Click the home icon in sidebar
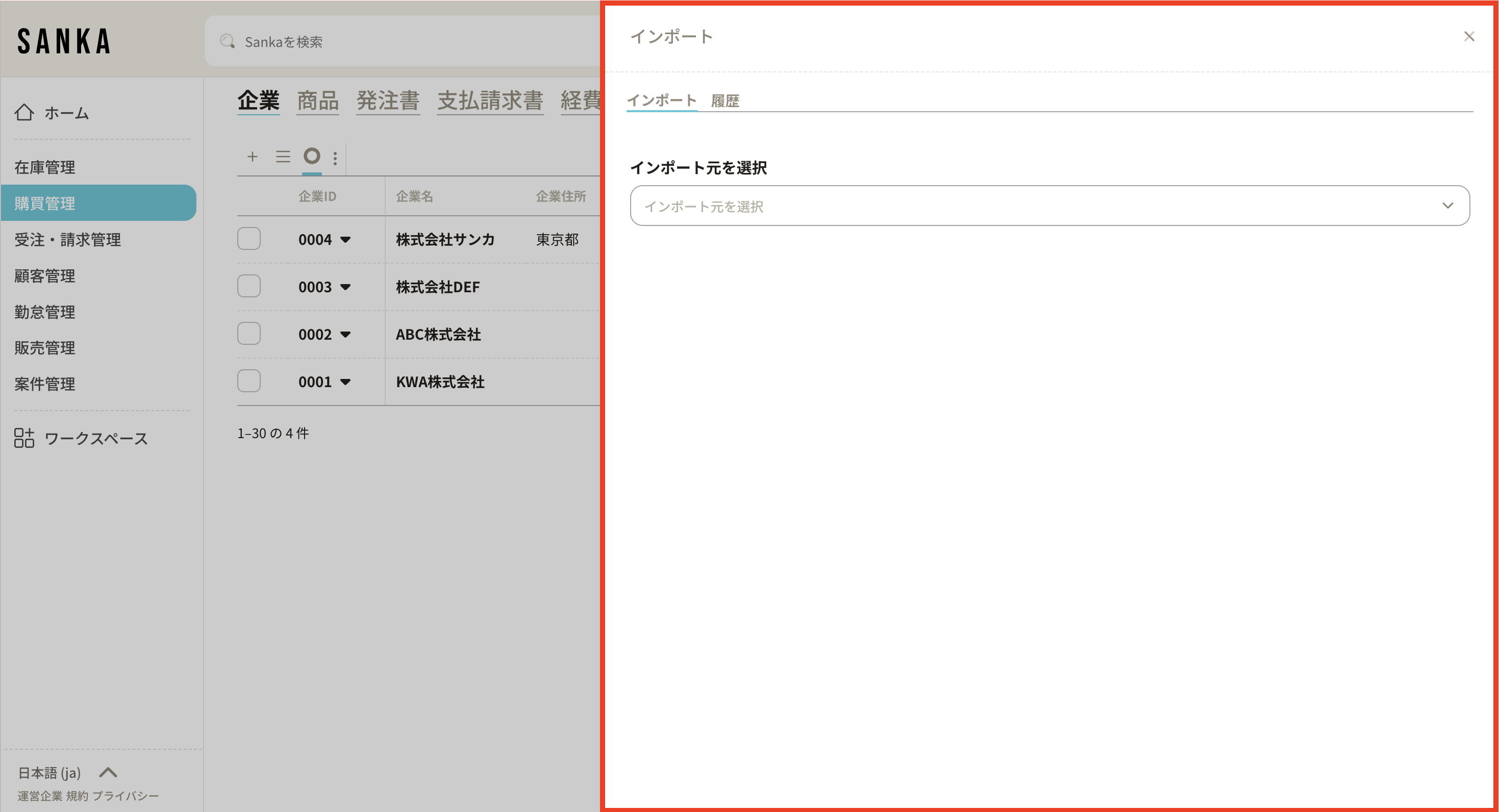 [x=24, y=112]
